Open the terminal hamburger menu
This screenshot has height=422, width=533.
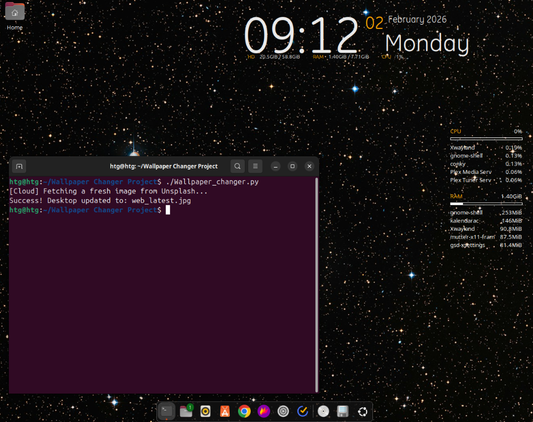255,166
